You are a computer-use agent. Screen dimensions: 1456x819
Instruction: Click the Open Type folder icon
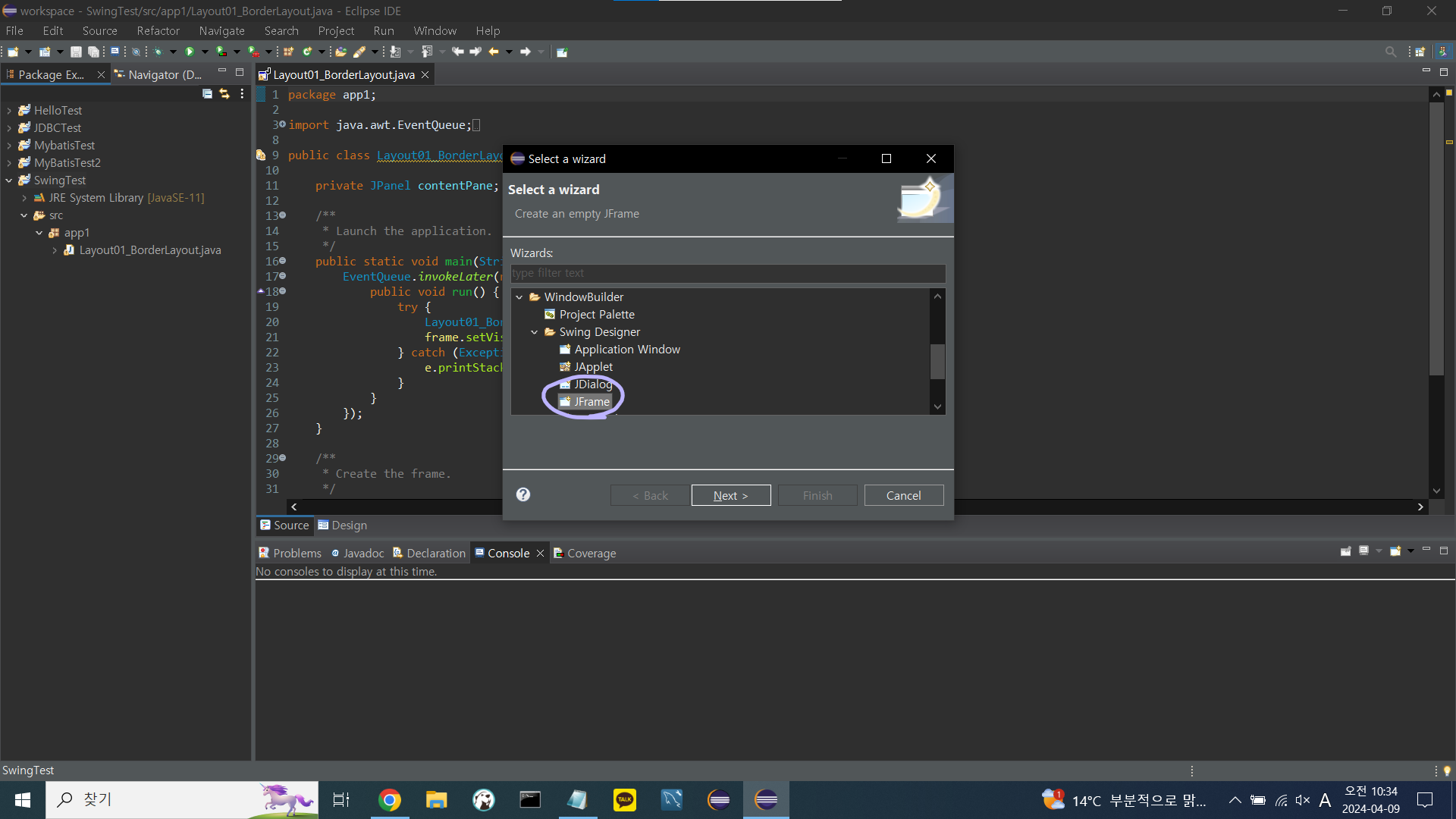[341, 52]
